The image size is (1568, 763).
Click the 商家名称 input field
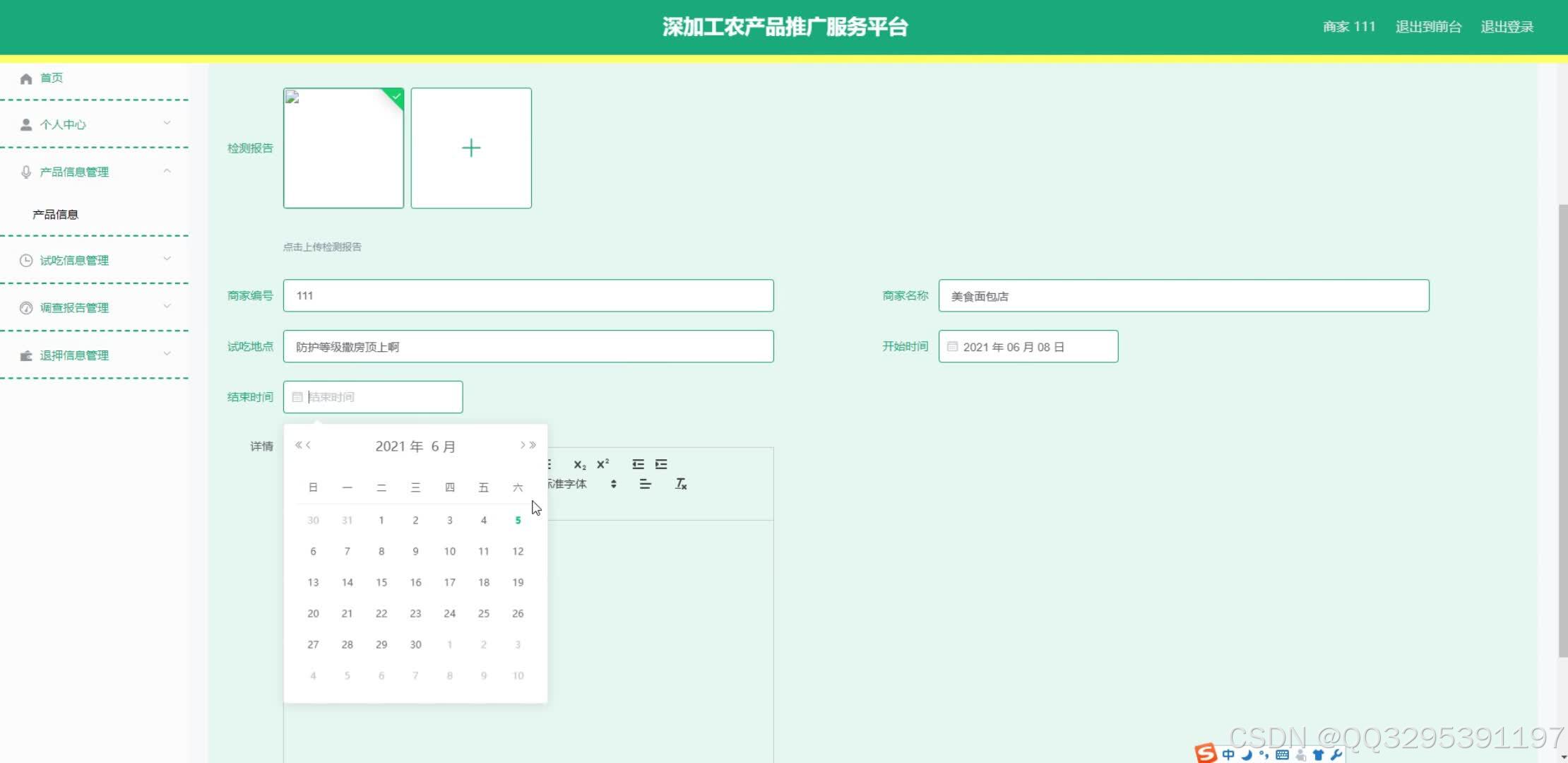(x=1184, y=295)
